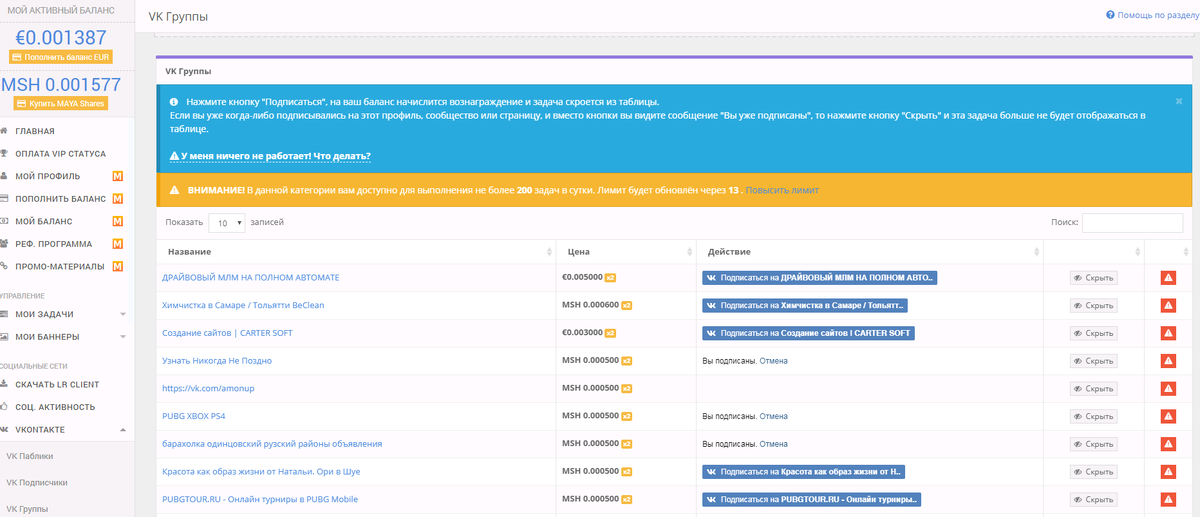Image resolution: width=1200 pixels, height=517 pixels.
Task: Expand the МОИ ЗАДАЧИ sidebar section
Action: [67, 314]
